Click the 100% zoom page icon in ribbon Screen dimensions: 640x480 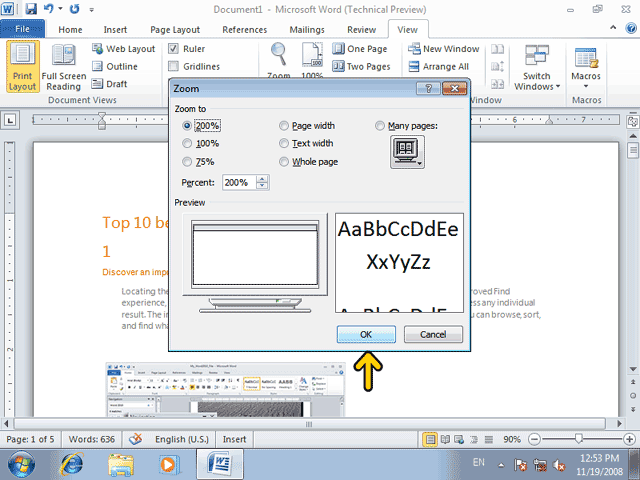pyautogui.click(x=312, y=55)
